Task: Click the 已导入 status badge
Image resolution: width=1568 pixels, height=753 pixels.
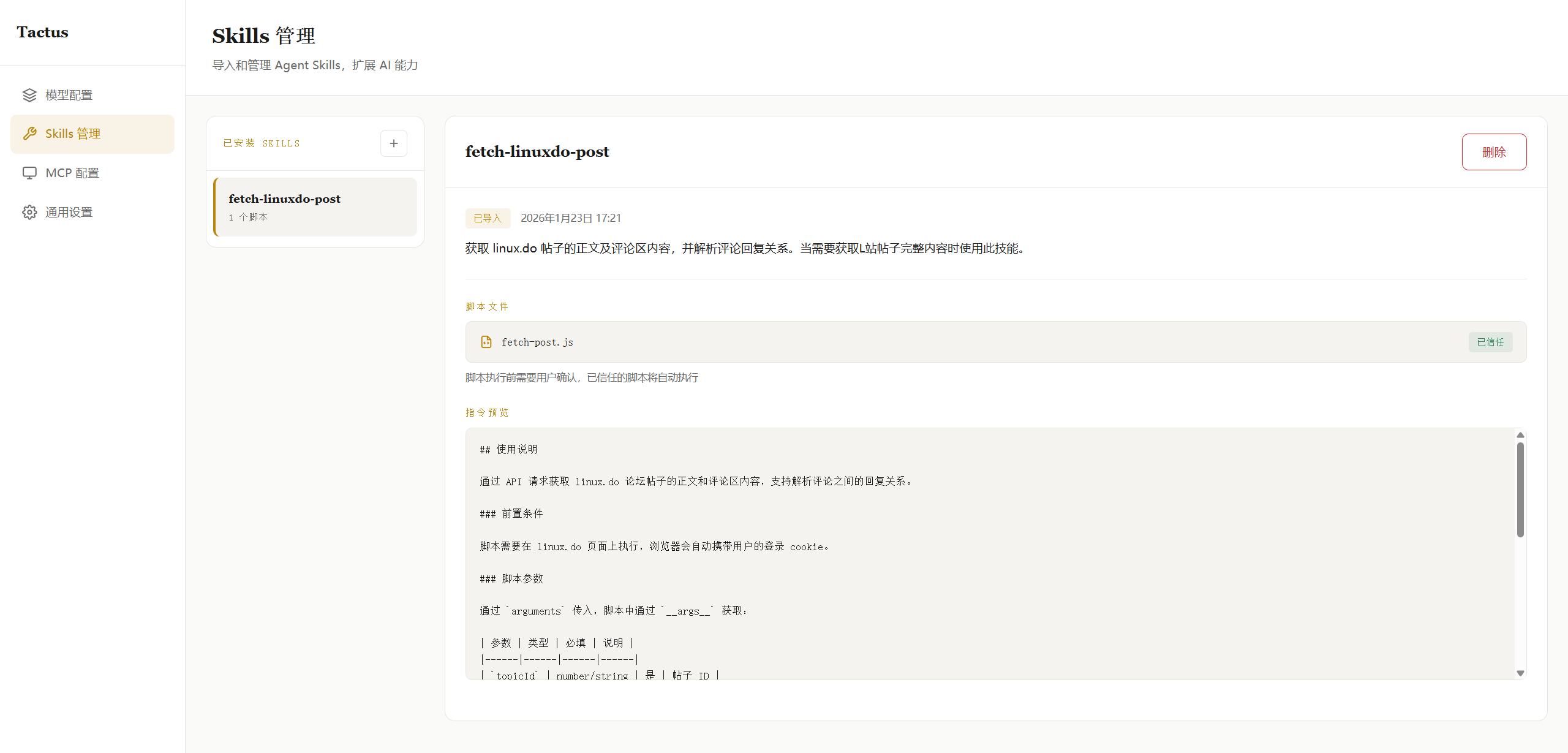Action: point(488,218)
